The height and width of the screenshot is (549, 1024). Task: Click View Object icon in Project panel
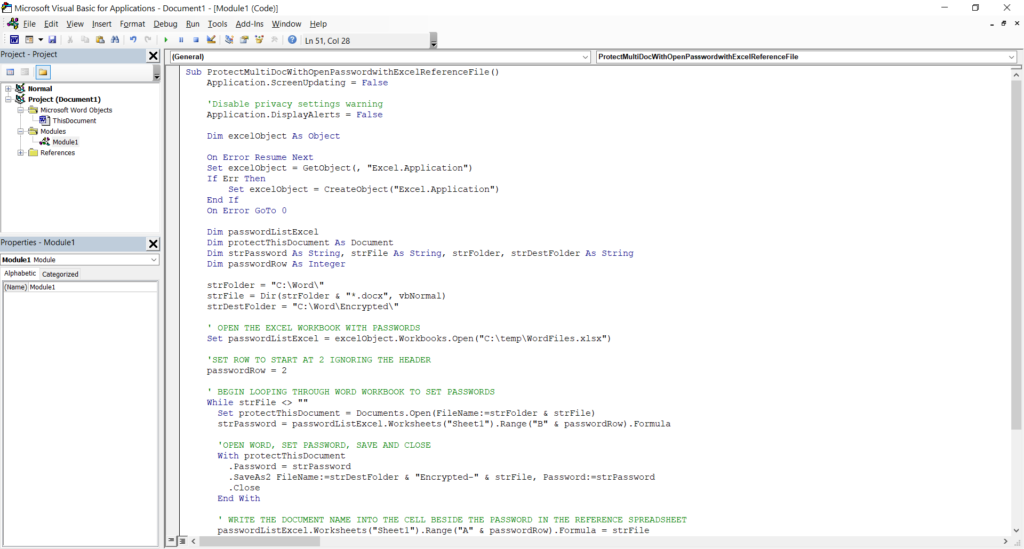[x=25, y=72]
